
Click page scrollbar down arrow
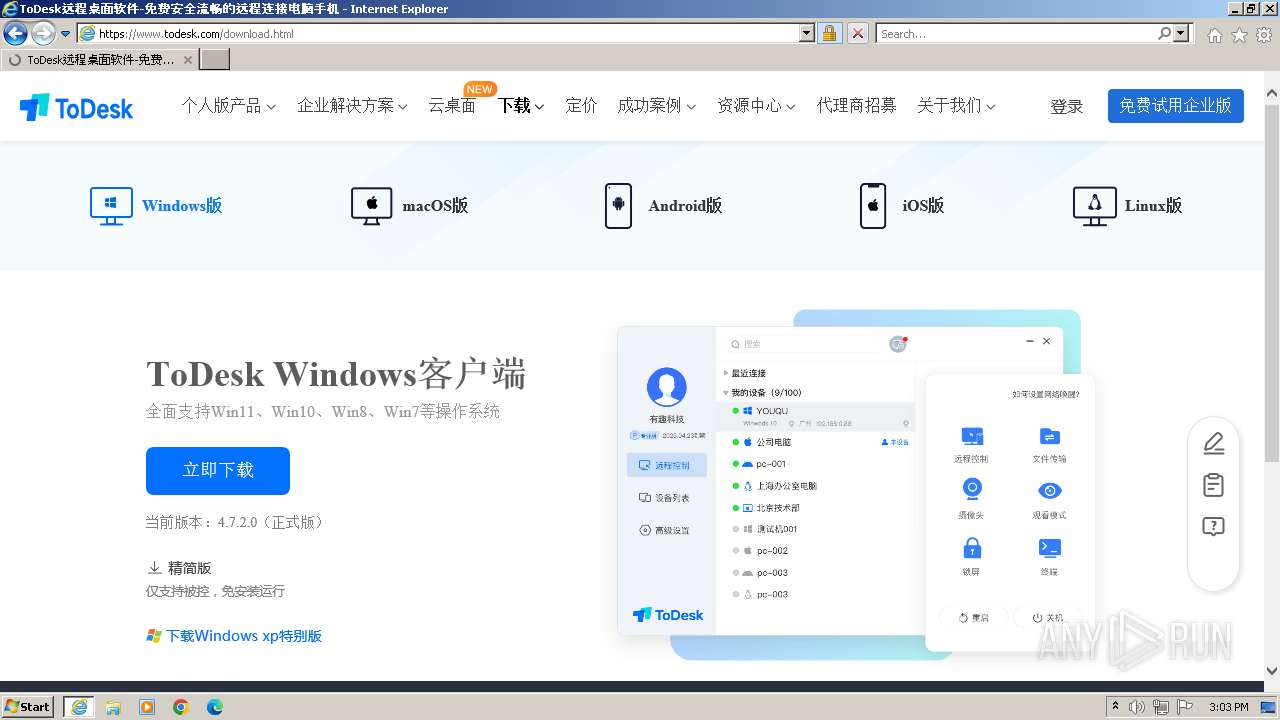(1271, 671)
